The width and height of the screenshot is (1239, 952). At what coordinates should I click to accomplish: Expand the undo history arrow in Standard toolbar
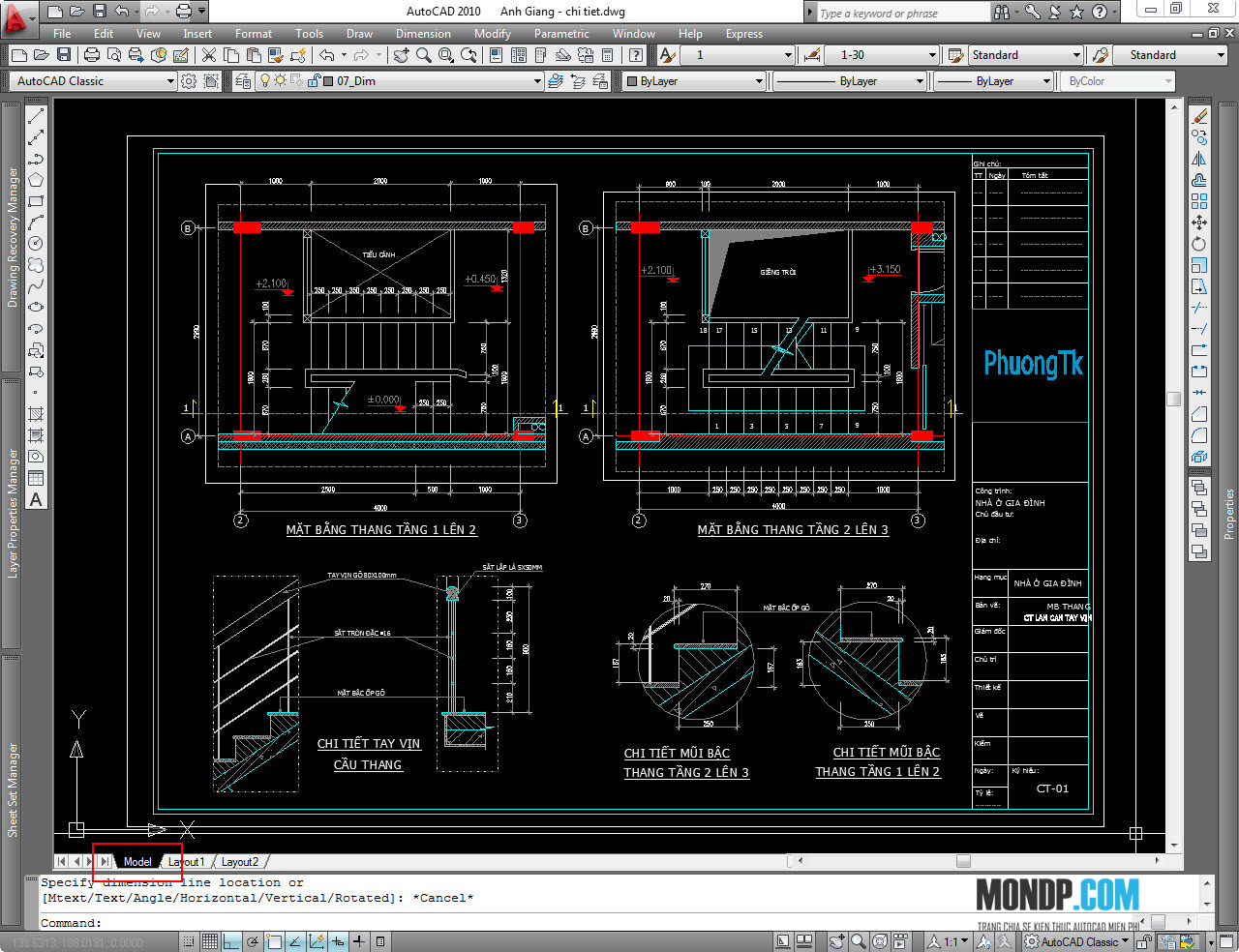(x=345, y=55)
